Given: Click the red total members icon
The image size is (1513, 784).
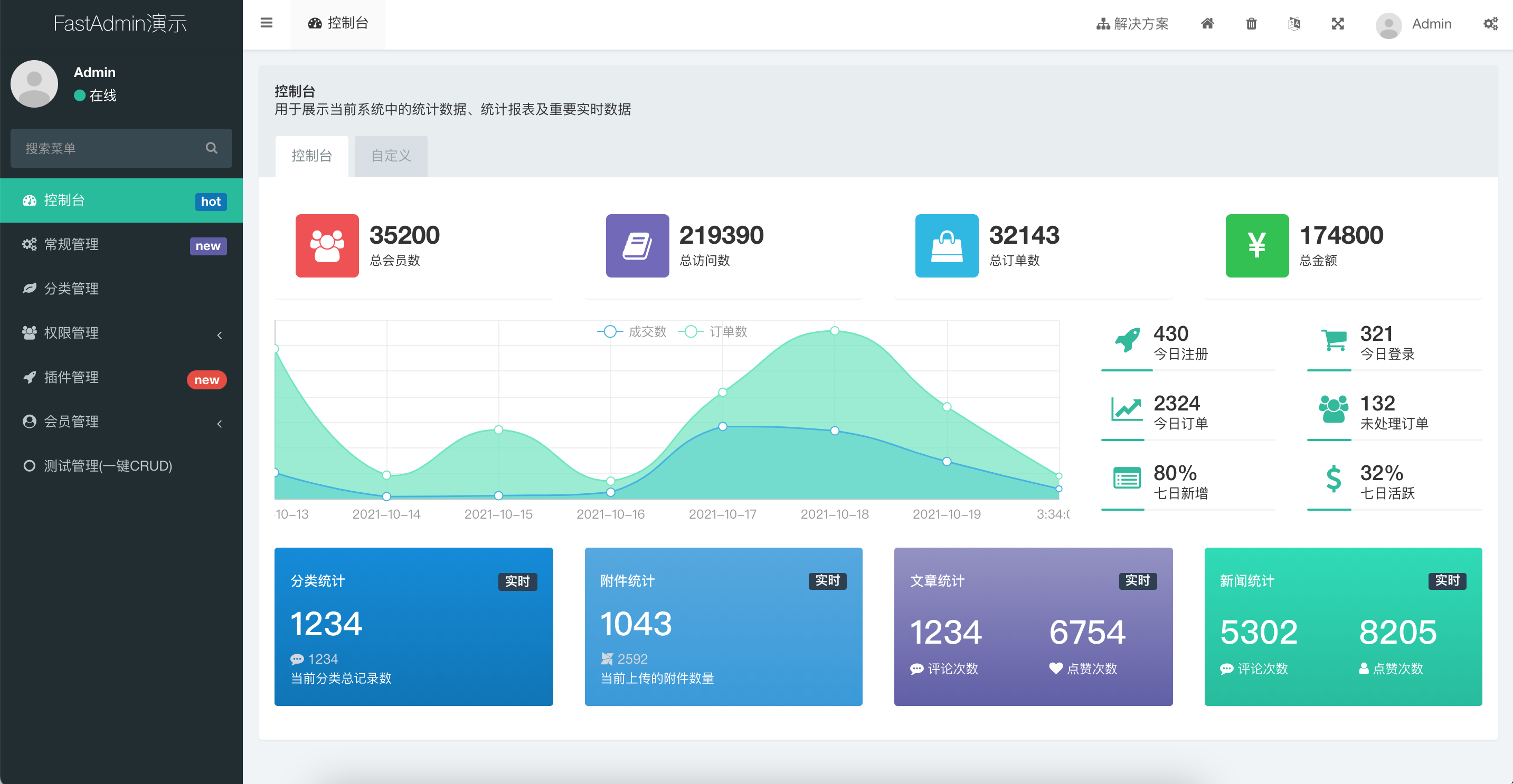Looking at the screenshot, I should click(x=327, y=245).
